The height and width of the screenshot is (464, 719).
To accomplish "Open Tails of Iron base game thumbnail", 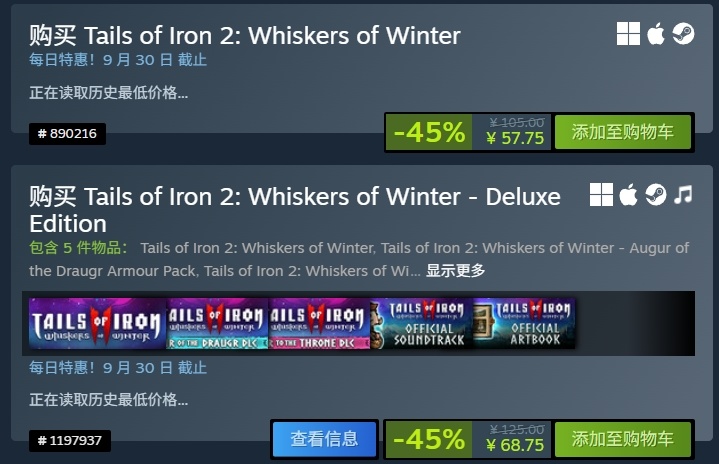I will (97, 324).
